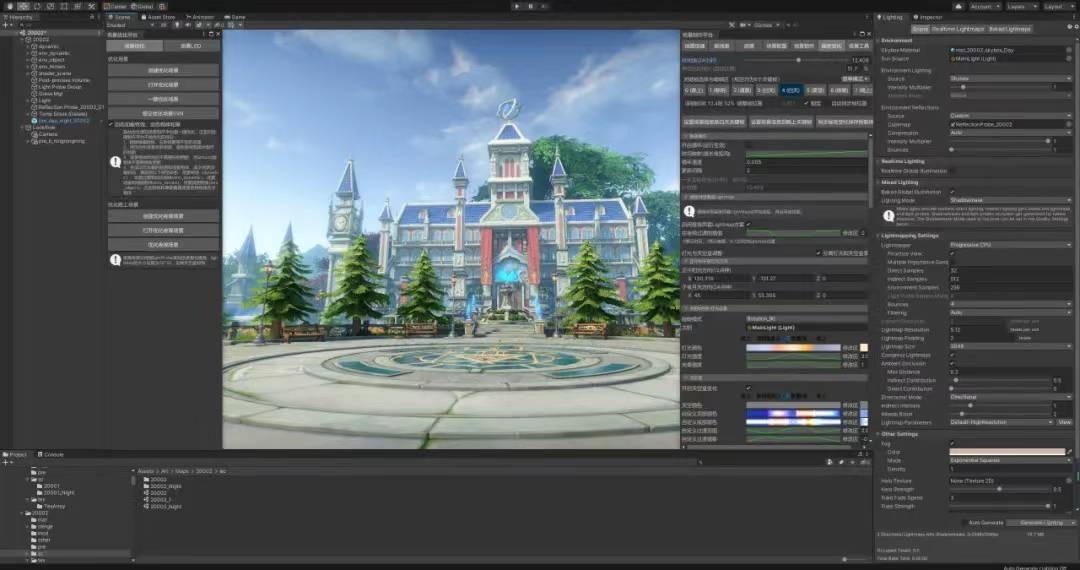Open the cloud services icon
This screenshot has height=570, width=1080.
(958, 6)
